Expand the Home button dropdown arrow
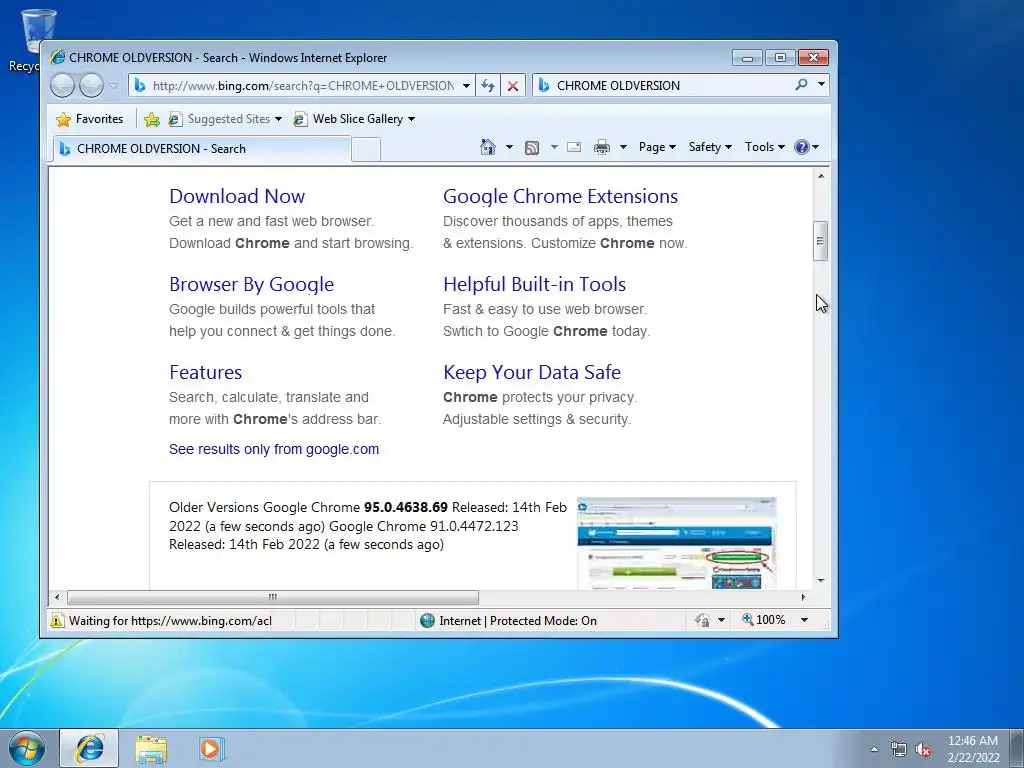Screen dimensions: 1024x768 point(509,147)
